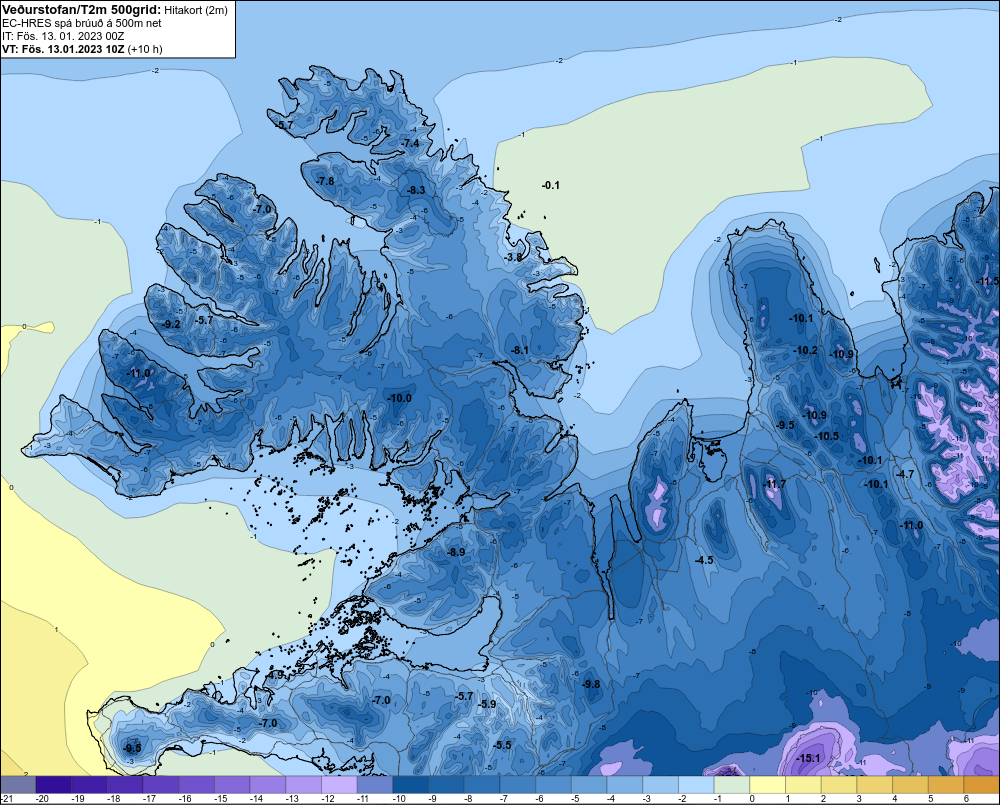Click the line 'EC-HRES spá brúuð á 500m net'
The height and width of the screenshot is (805, 1000).
82,23
